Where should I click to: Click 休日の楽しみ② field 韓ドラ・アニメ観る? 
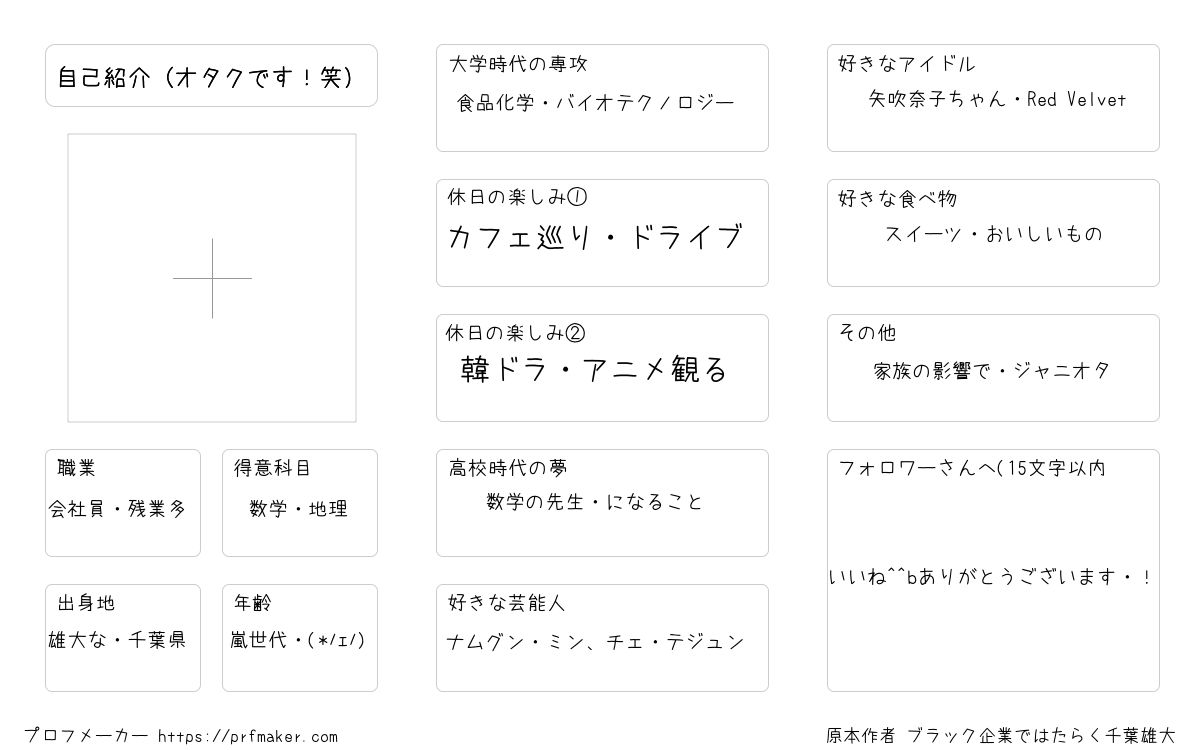click(602, 368)
